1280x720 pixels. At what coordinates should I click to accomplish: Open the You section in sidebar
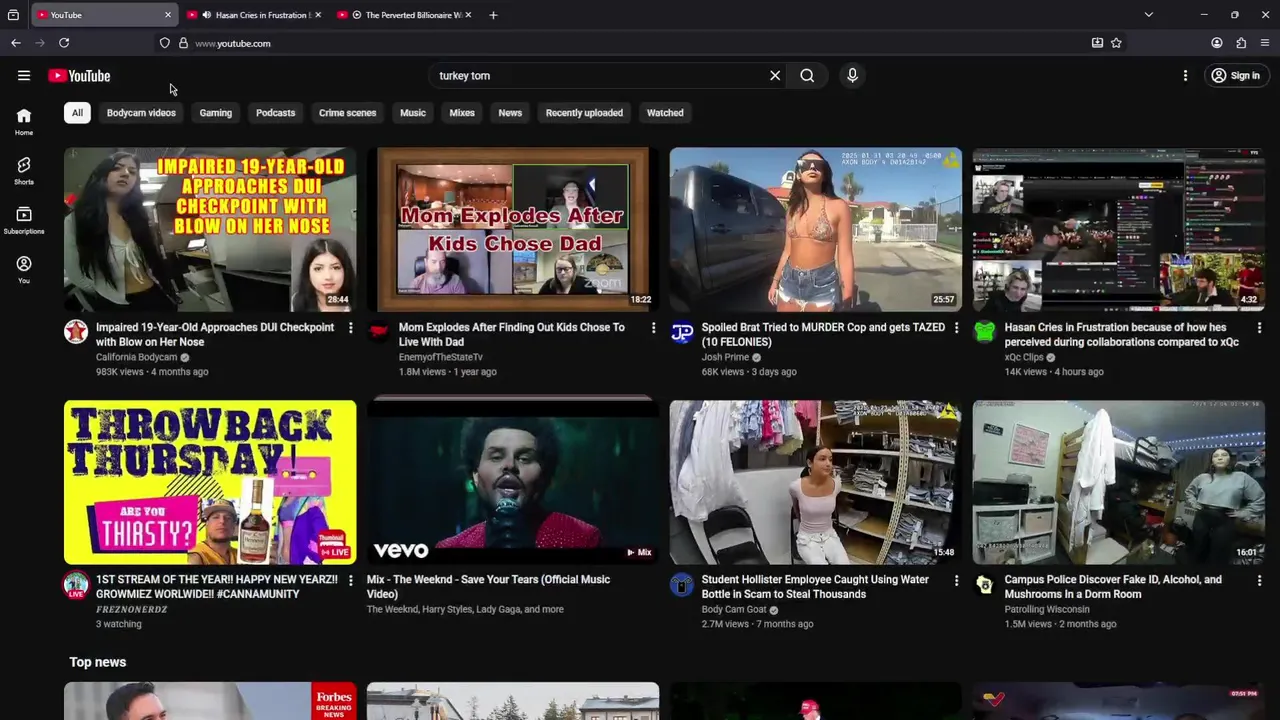point(24,269)
